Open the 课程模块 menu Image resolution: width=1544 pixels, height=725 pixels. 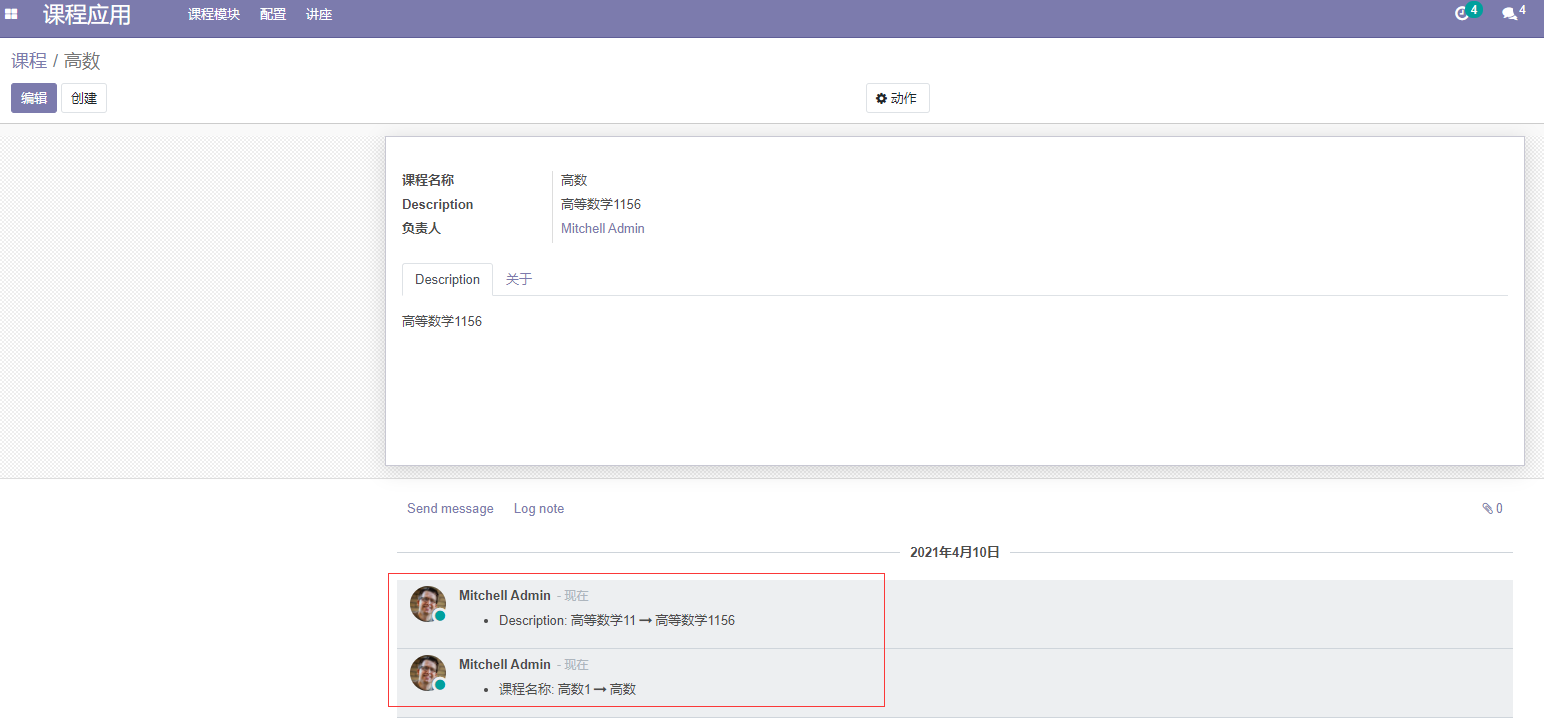tap(212, 14)
